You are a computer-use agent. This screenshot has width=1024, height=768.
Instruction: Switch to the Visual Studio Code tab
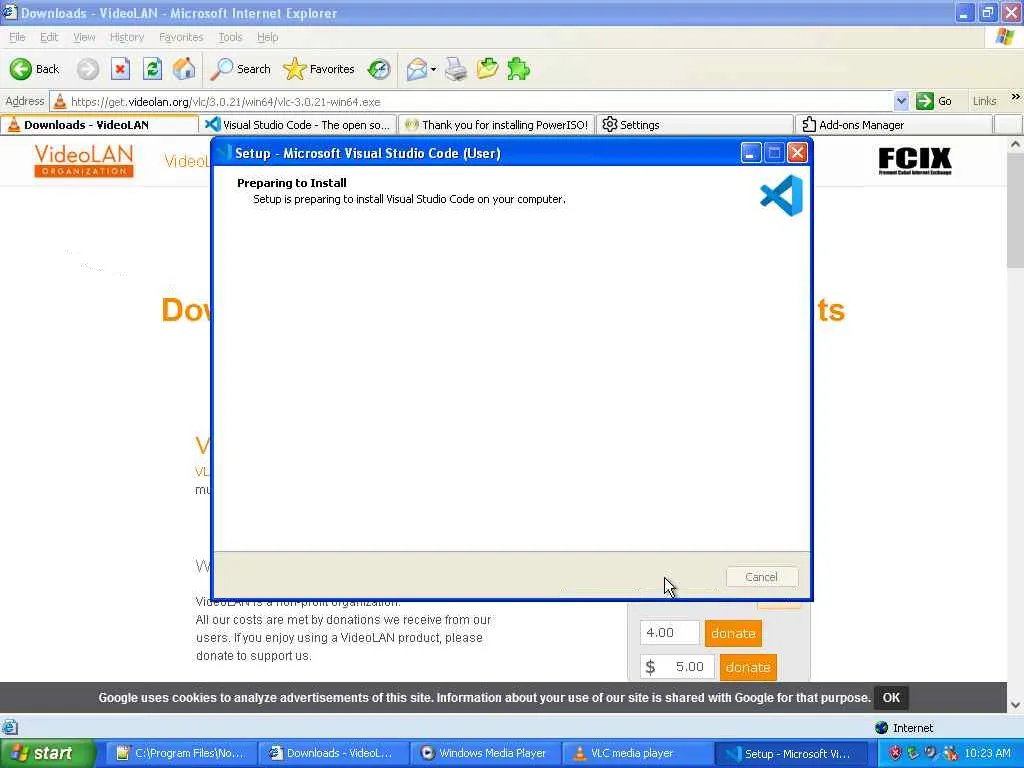click(298, 125)
